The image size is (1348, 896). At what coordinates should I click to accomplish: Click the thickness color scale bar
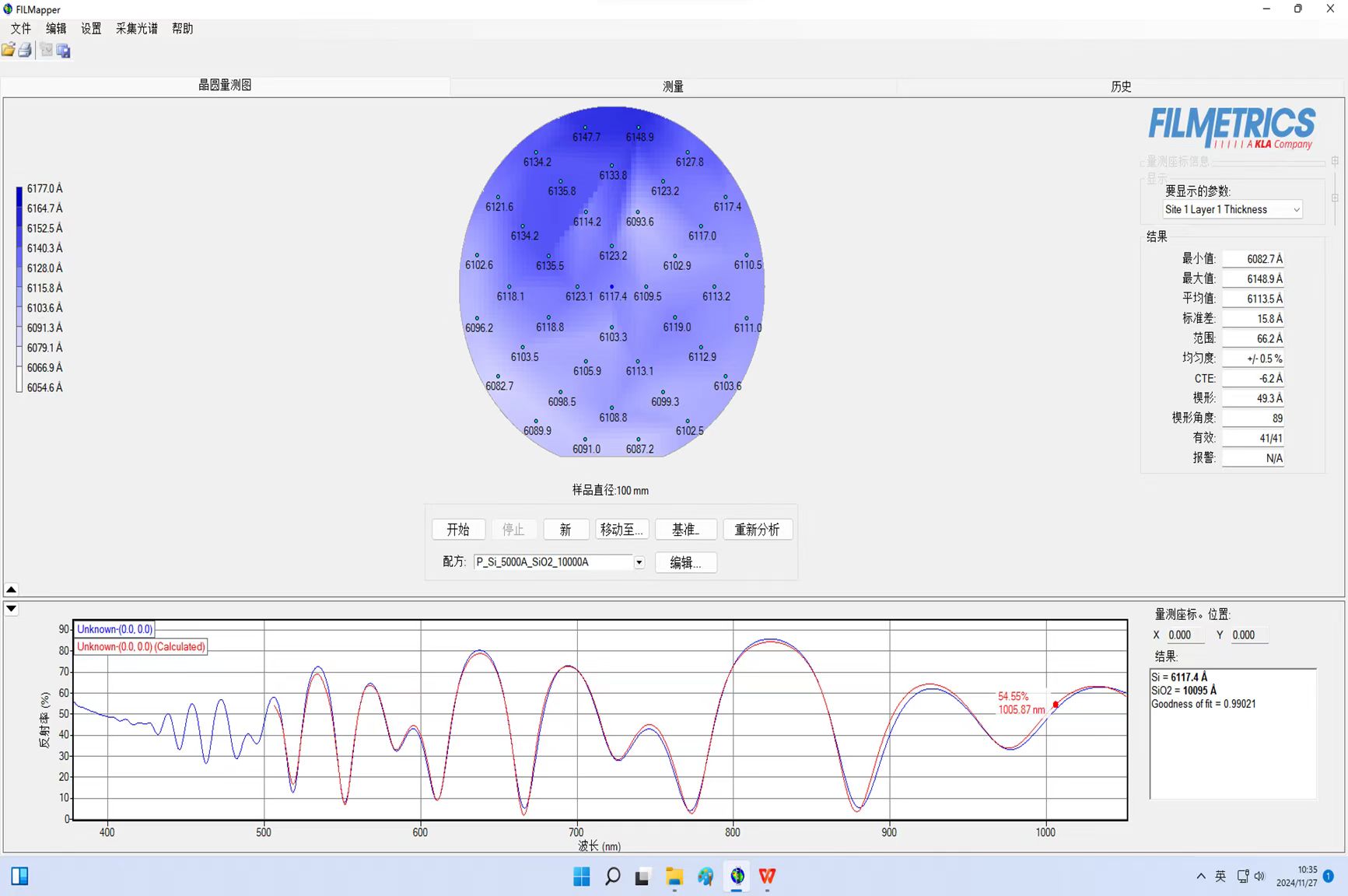(19, 289)
